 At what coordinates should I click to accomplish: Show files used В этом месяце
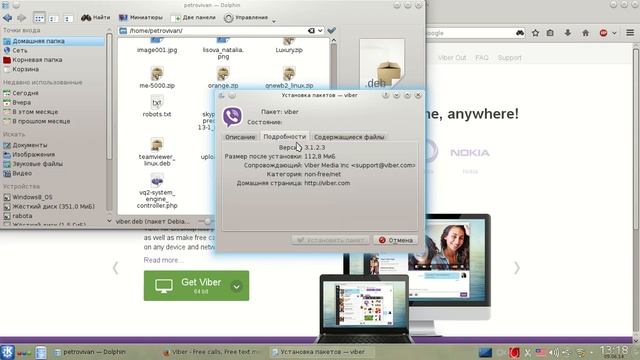click(31, 111)
